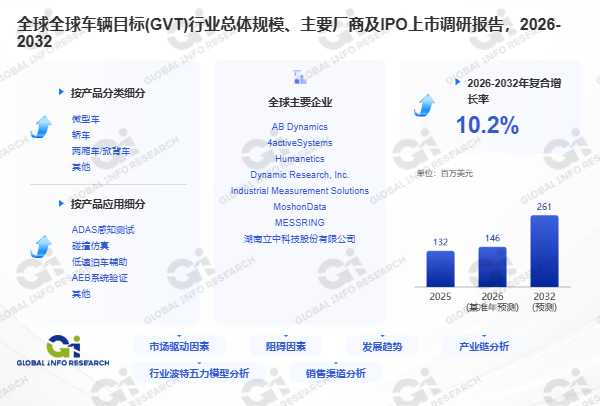This screenshot has width=600, height=406.
Task: Click the 低速泊车辅助 item
Action: tap(99, 262)
